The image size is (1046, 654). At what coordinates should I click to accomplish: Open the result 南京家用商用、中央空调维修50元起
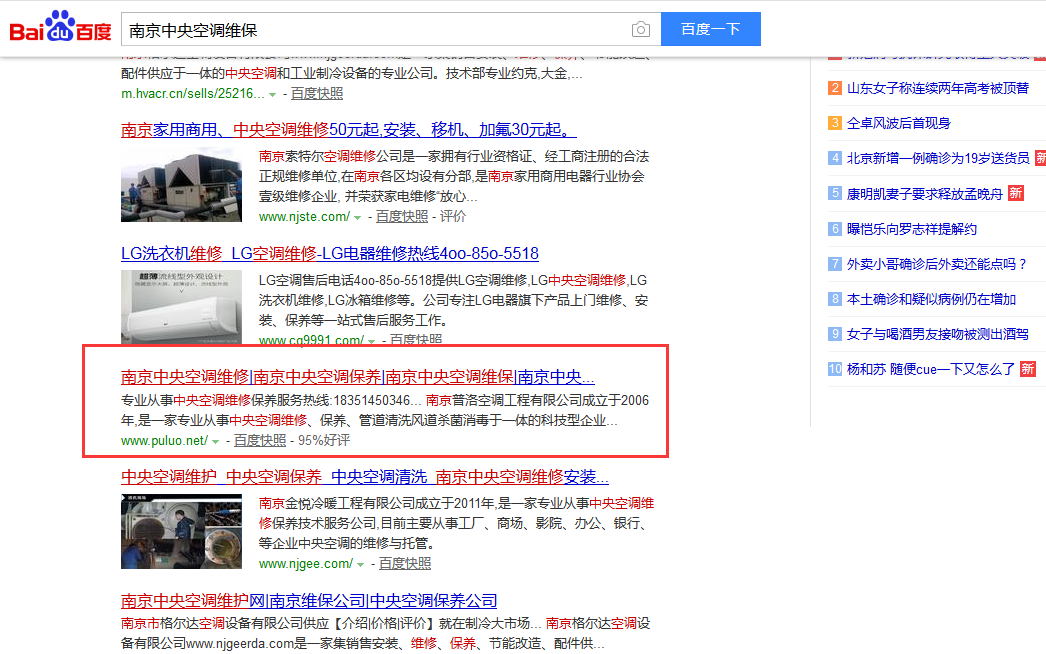[x=348, y=129]
